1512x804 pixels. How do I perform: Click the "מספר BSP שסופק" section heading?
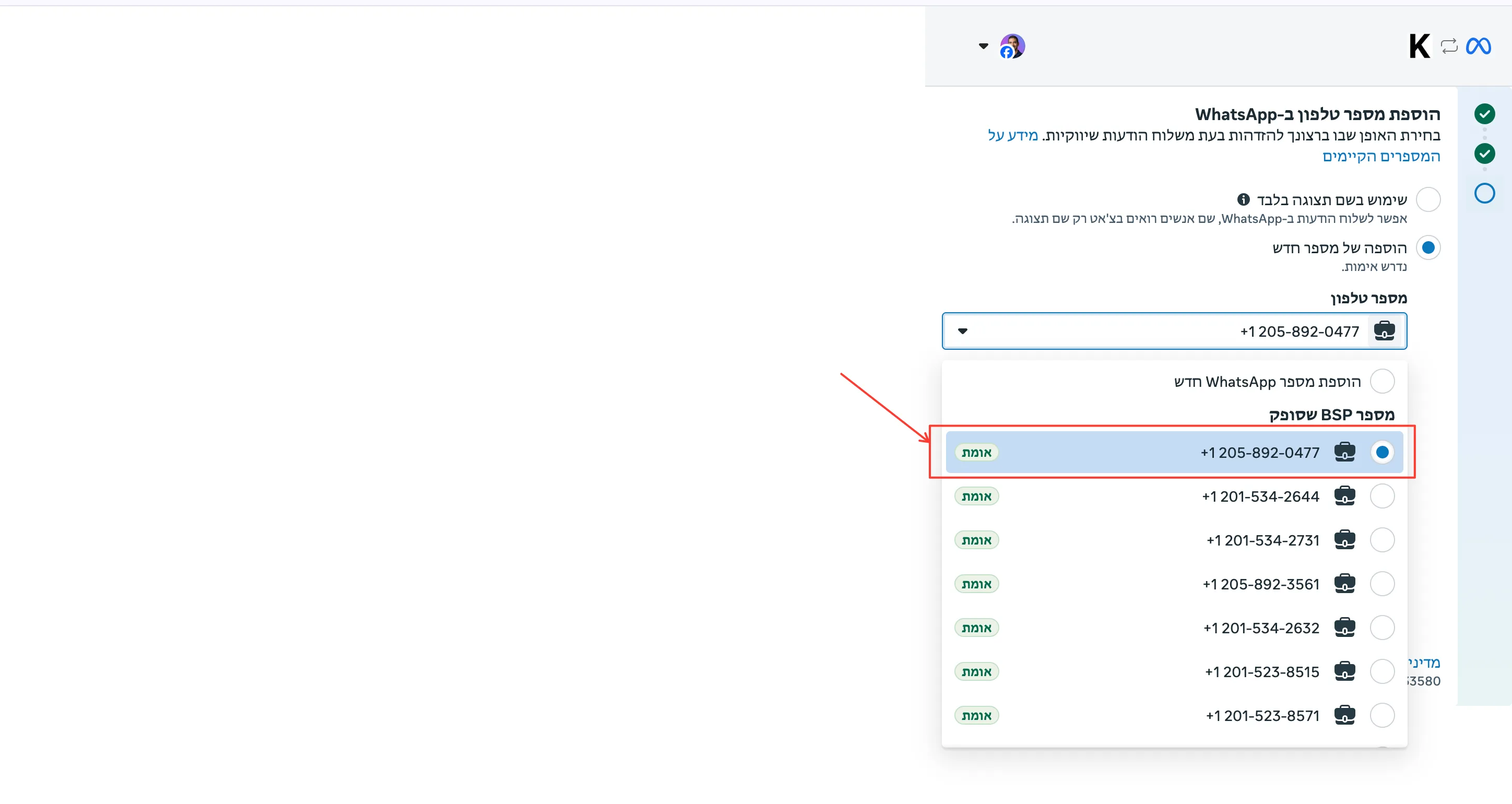tap(1332, 415)
